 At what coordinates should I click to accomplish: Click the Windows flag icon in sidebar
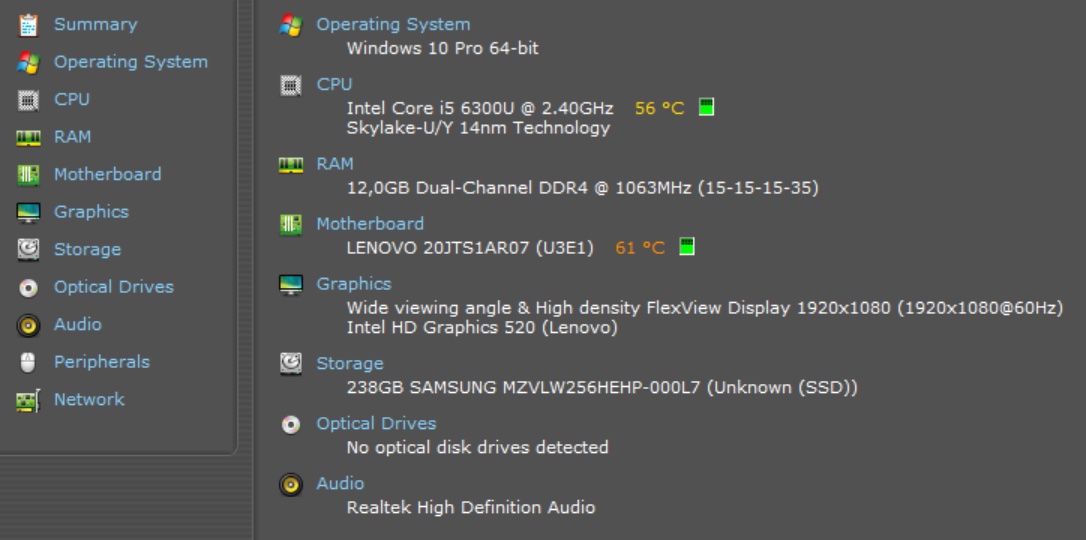tap(28, 62)
